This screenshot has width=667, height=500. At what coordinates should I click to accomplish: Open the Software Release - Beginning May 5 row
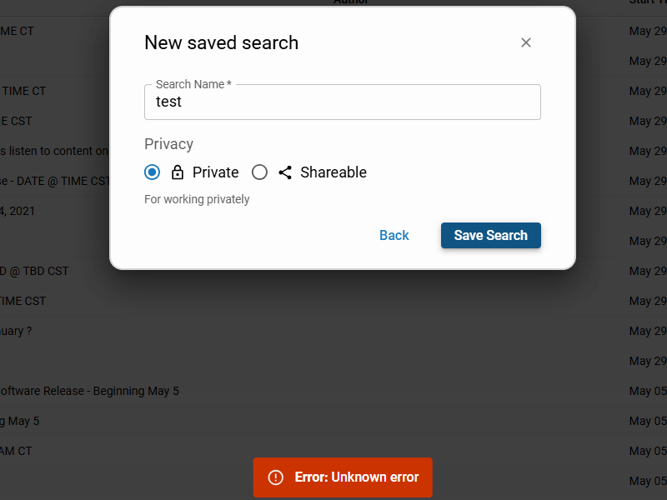coord(89,391)
